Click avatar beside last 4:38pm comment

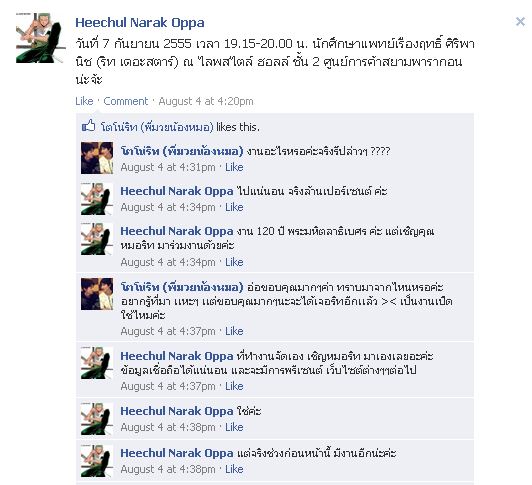coord(97,461)
